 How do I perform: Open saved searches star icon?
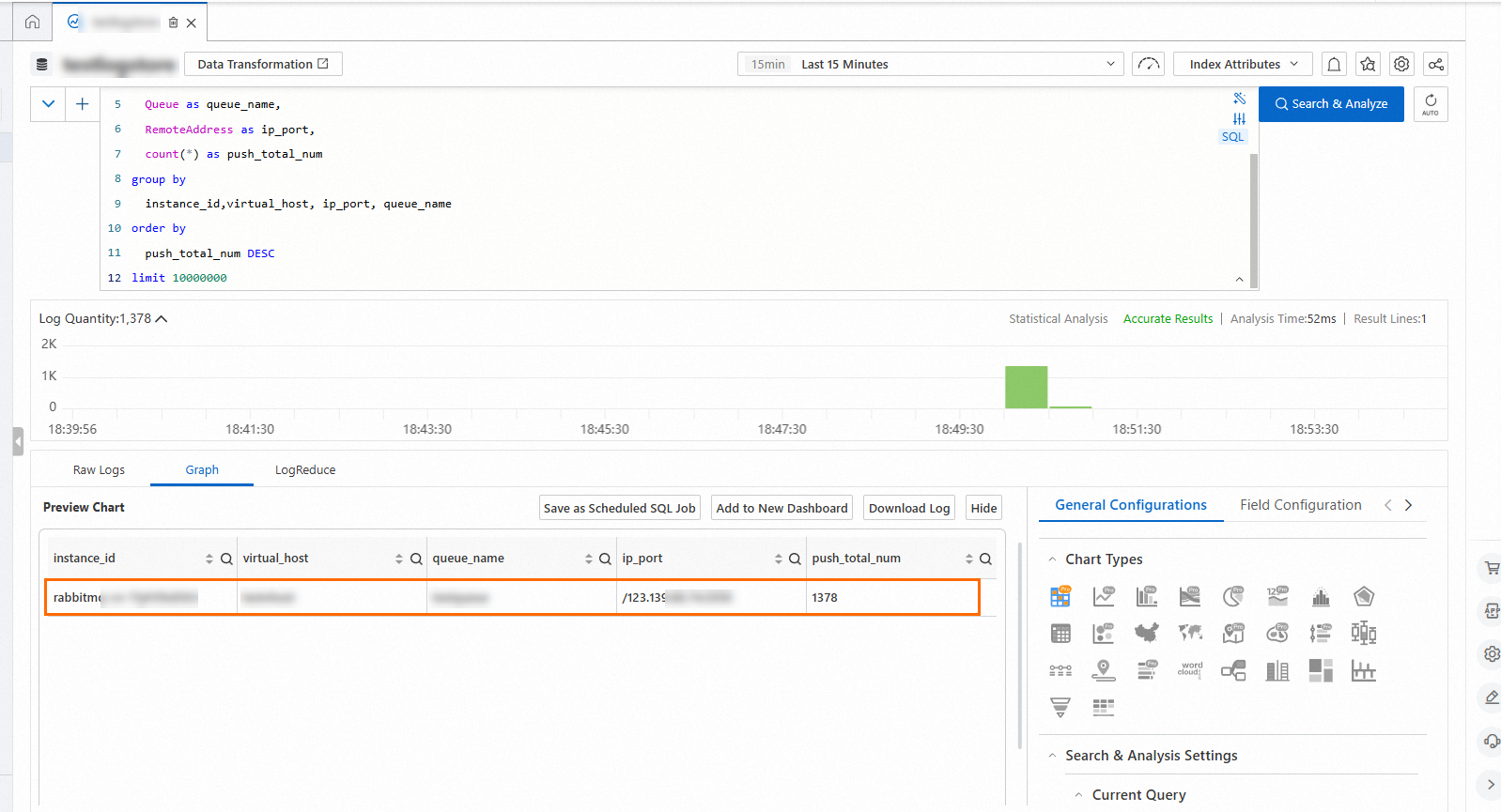(x=1368, y=64)
